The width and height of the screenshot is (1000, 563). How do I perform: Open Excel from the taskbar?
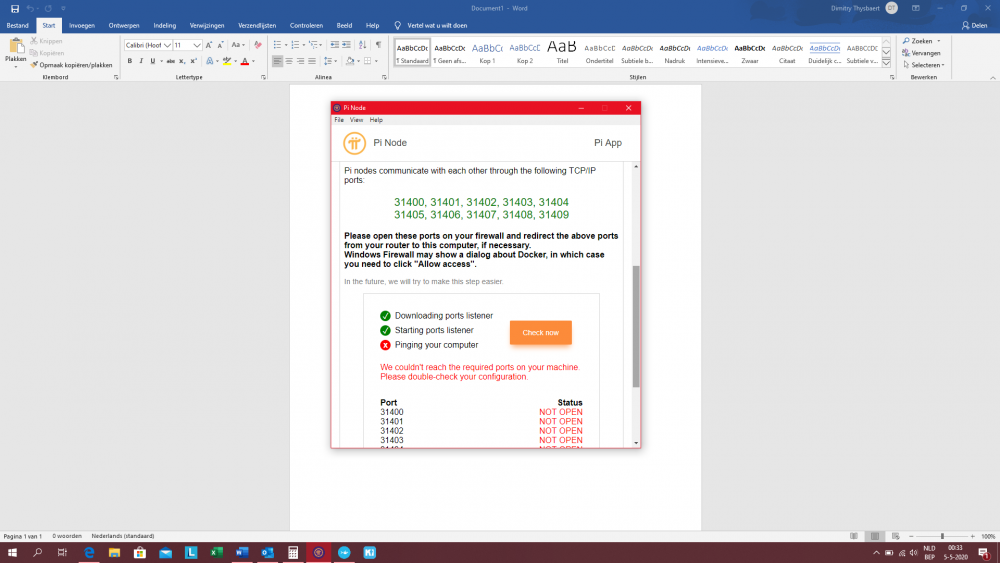click(x=216, y=552)
